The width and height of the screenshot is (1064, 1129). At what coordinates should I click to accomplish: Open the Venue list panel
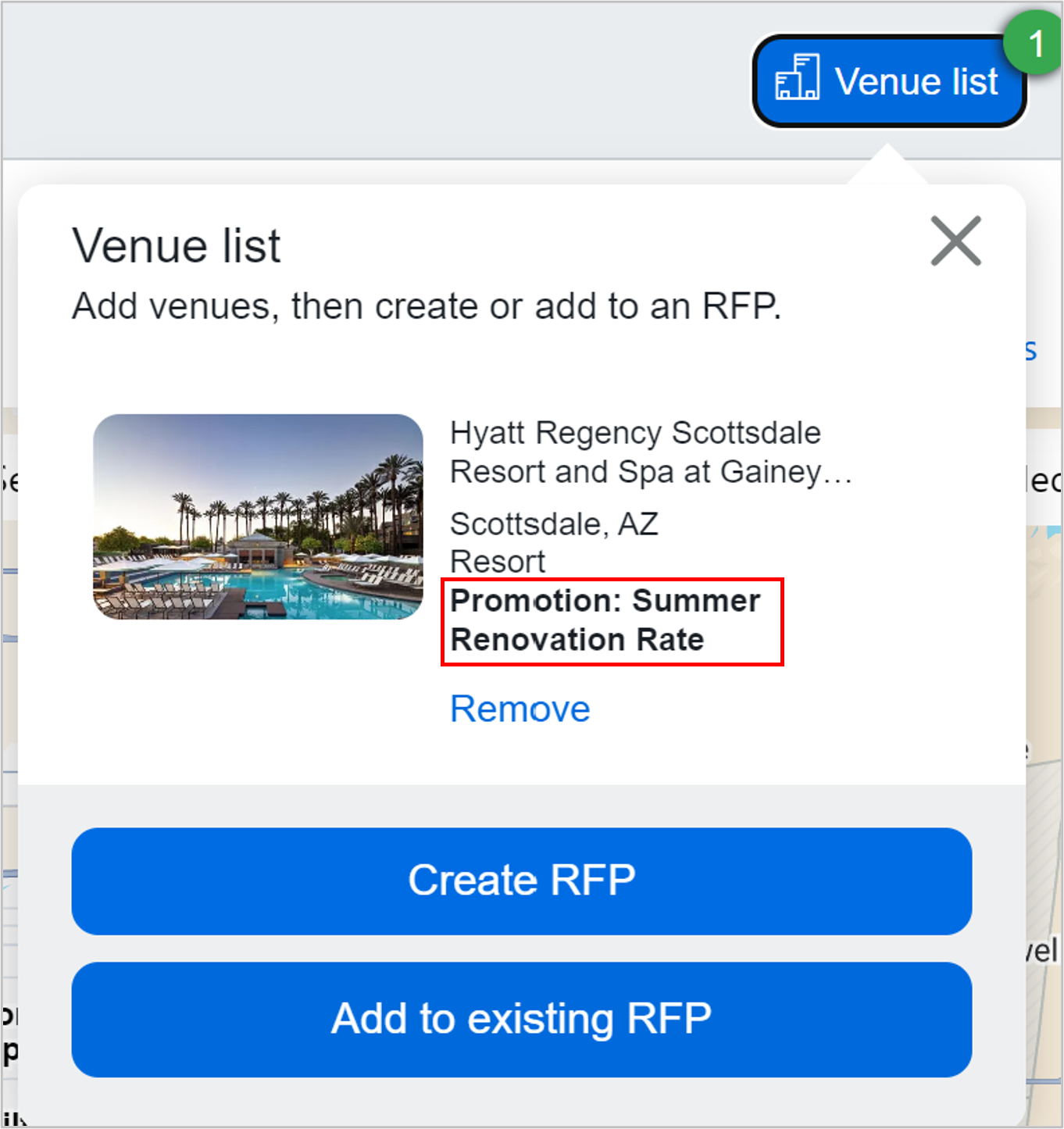pyautogui.click(x=889, y=80)
